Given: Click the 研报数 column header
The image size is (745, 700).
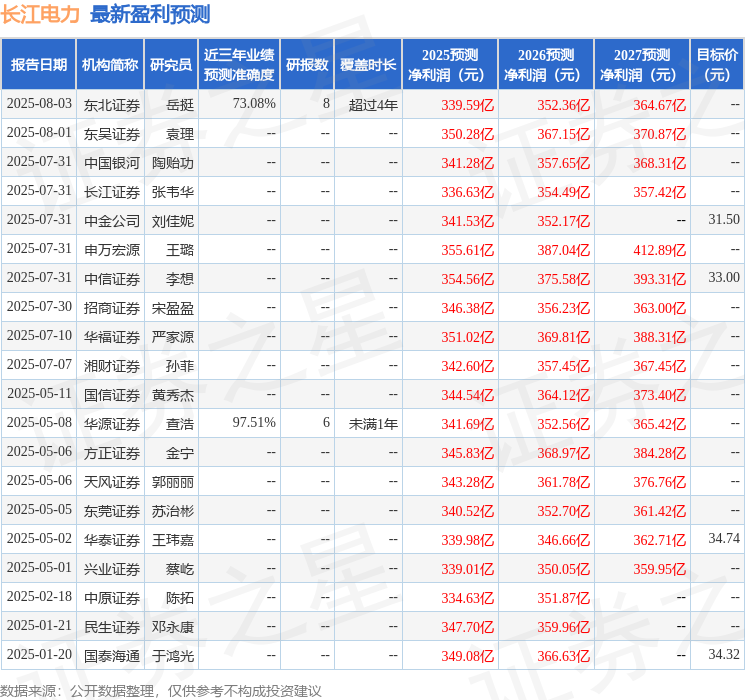Looking at the screenshot, I should point(307,65).
